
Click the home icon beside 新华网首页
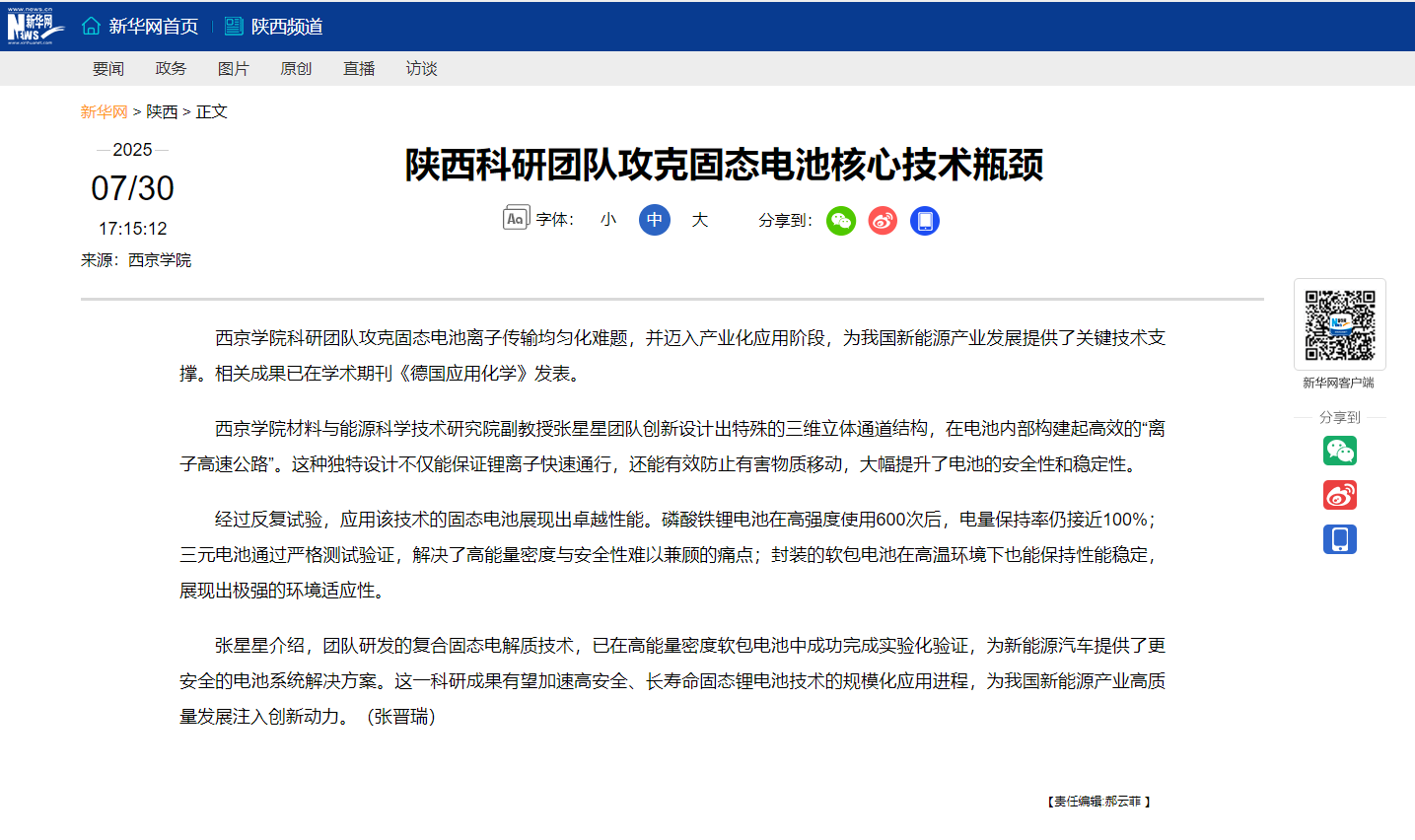91,26
